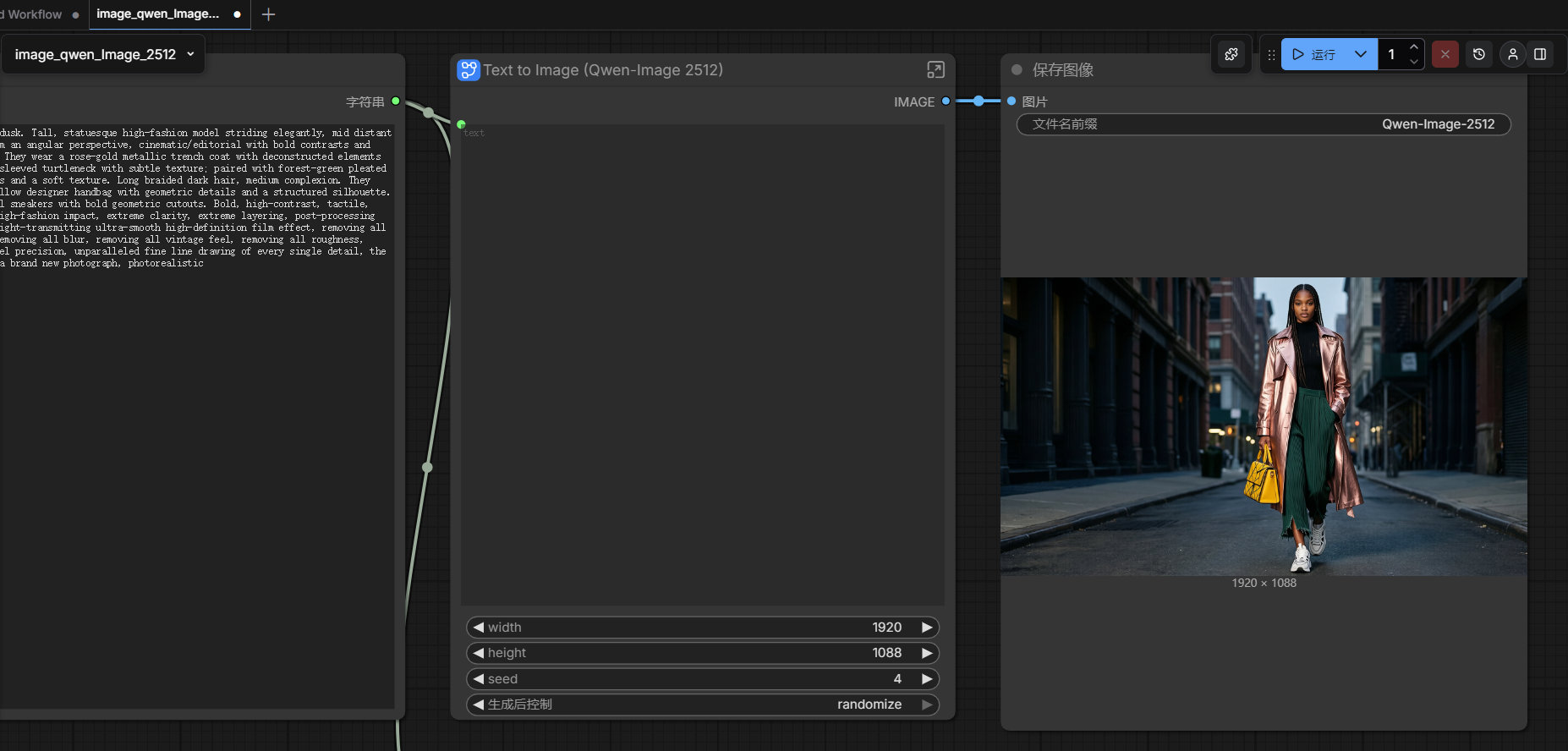Switch to the image_qwen_Image tab
Viewport: 1568px width, 751px height.
[158, 14]
